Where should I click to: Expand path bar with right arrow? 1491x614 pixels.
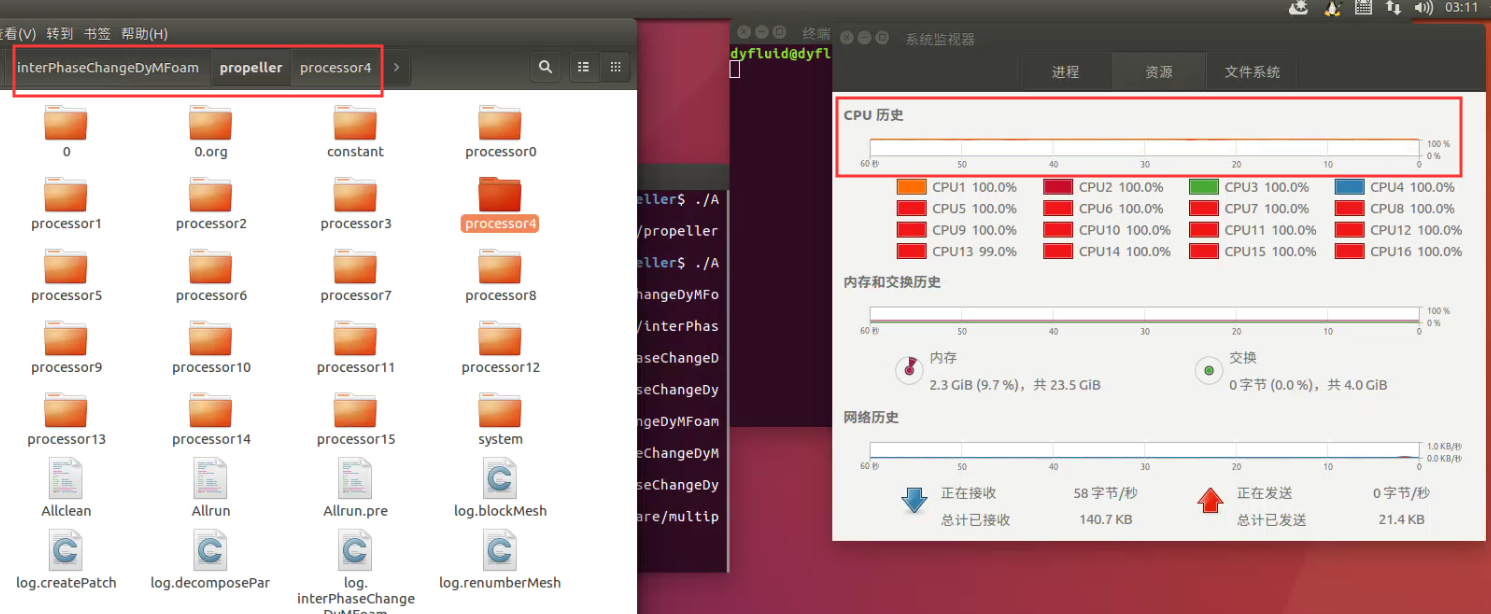397,67
